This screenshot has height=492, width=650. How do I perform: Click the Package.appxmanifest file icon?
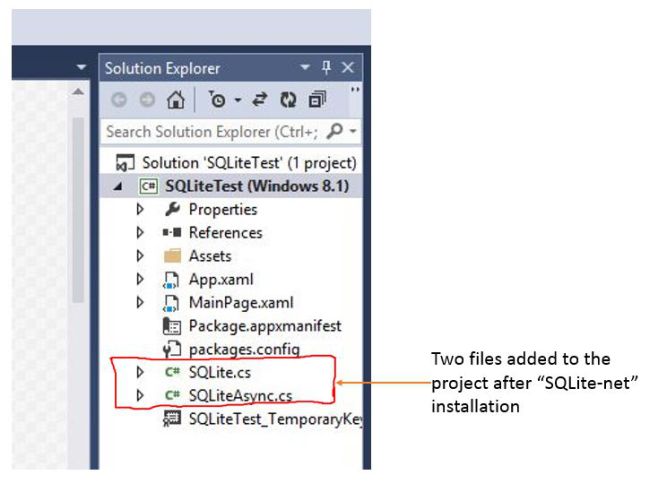172,326
